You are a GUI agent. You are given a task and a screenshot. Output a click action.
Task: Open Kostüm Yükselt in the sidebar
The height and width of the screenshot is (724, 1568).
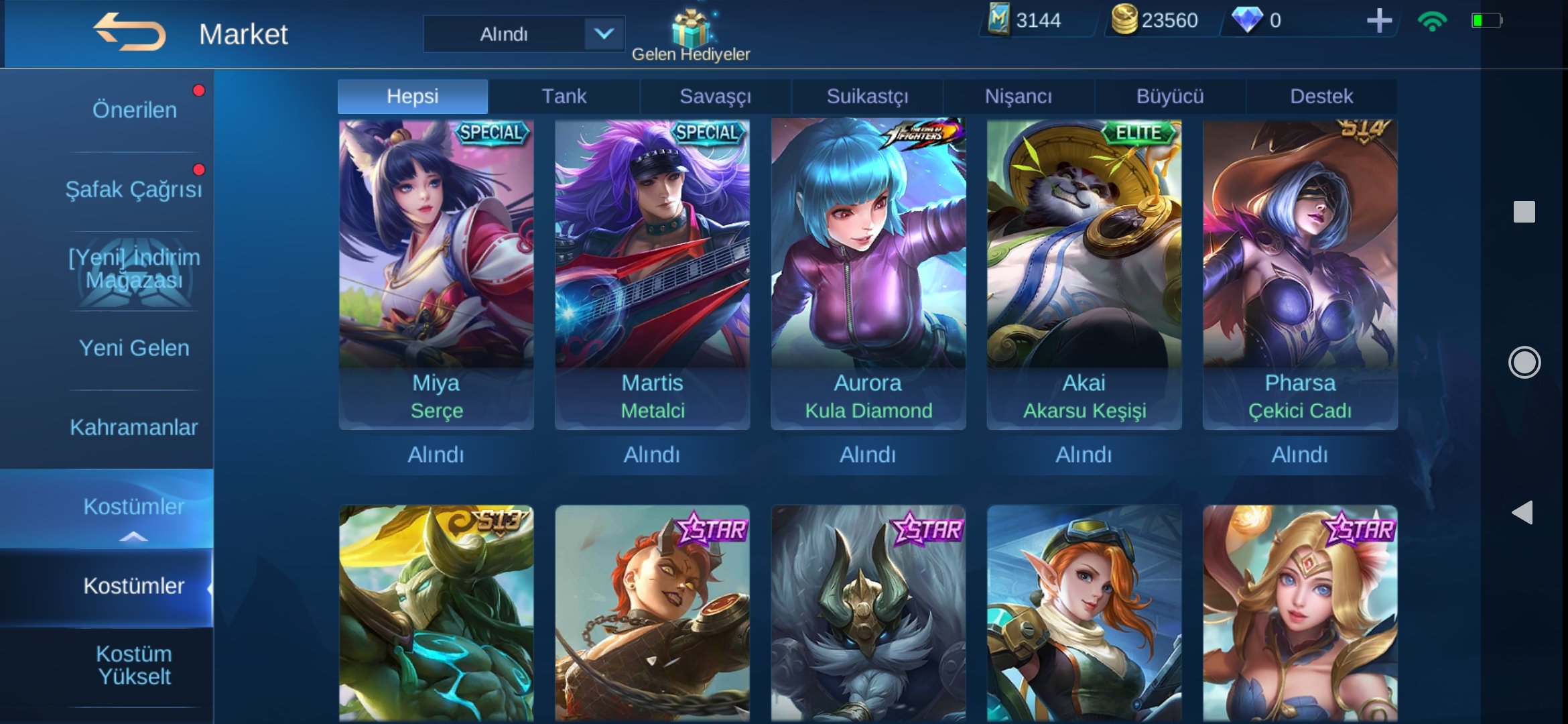point(134,666)
